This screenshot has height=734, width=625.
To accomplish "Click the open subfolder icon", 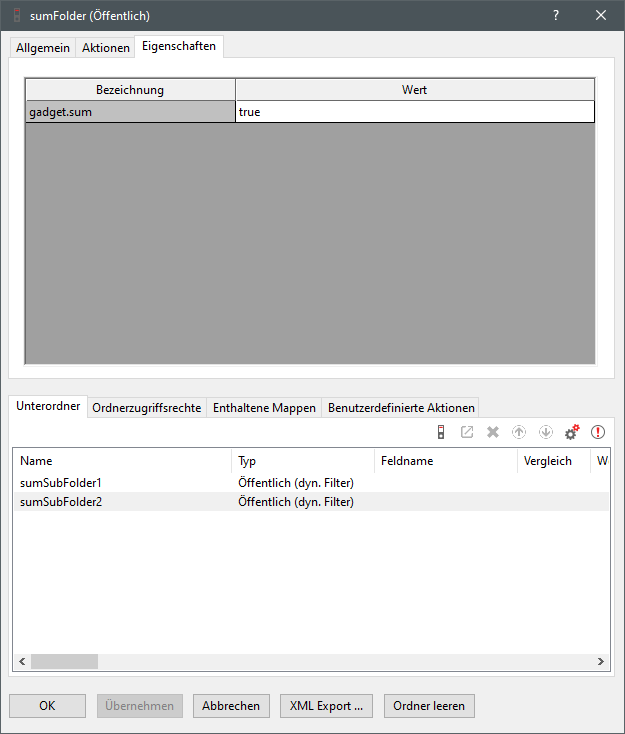I will [x=467, y=432].
